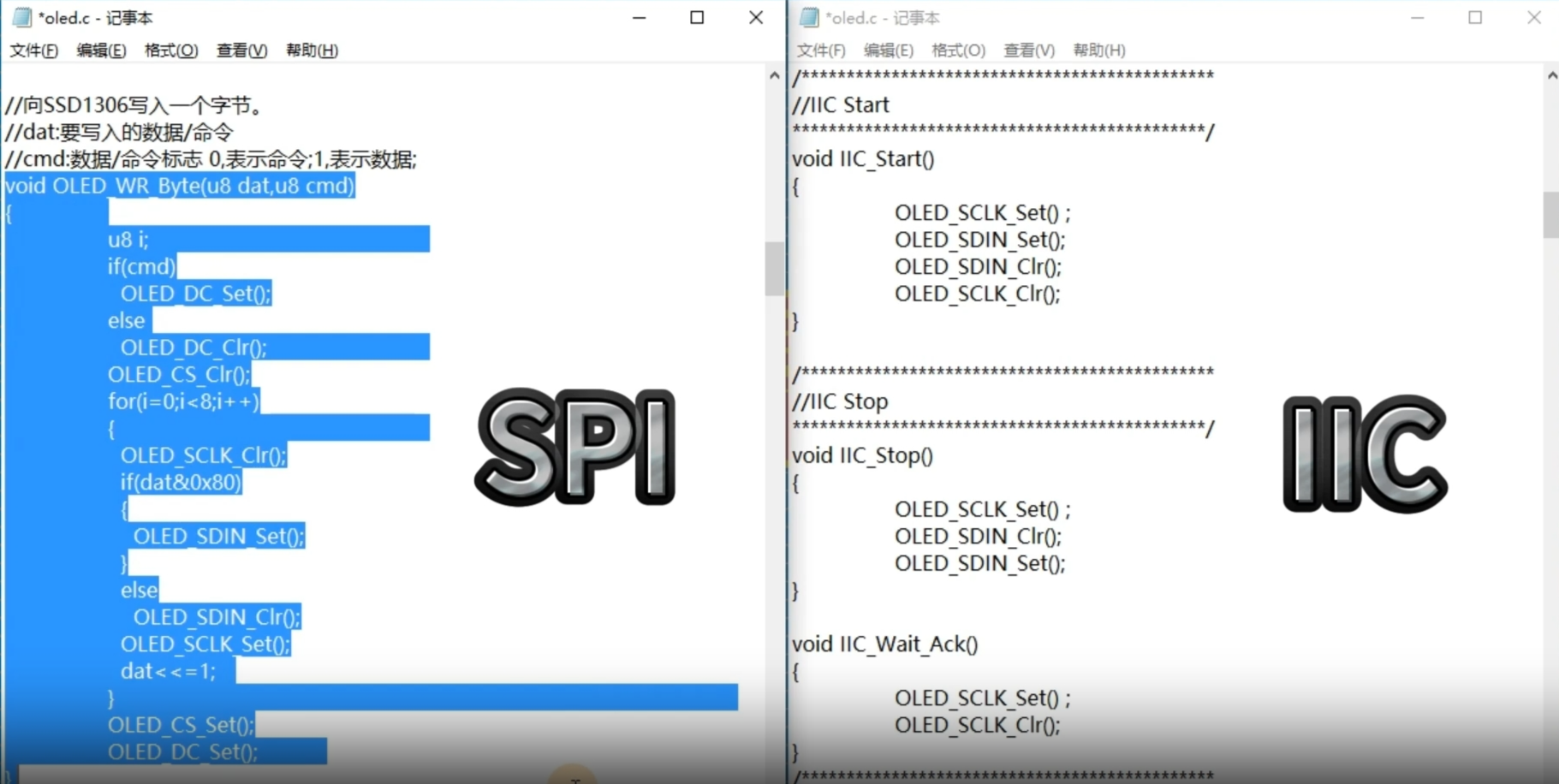Close the left Notepad window
This screenshot has width=1559, height=784.
(756, 17)
